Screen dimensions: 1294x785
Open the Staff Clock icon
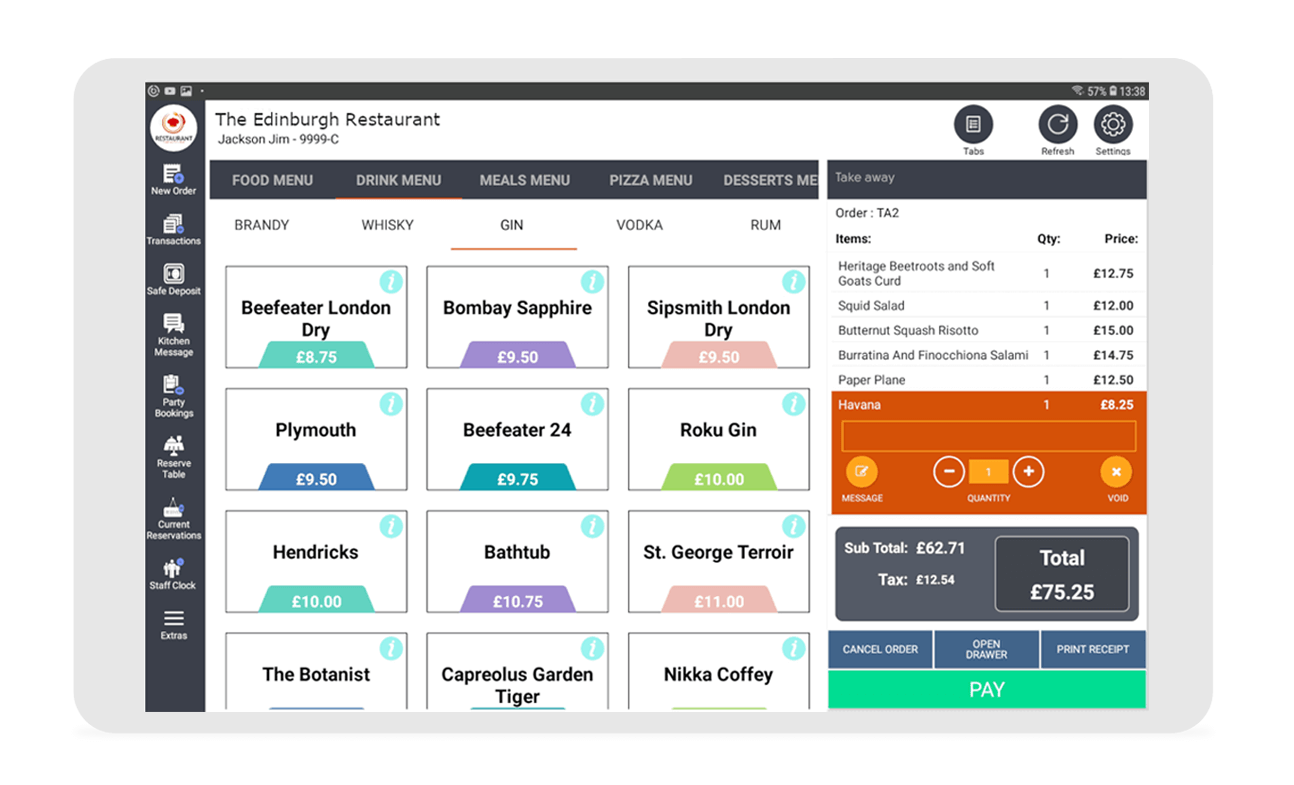[174, 574]
